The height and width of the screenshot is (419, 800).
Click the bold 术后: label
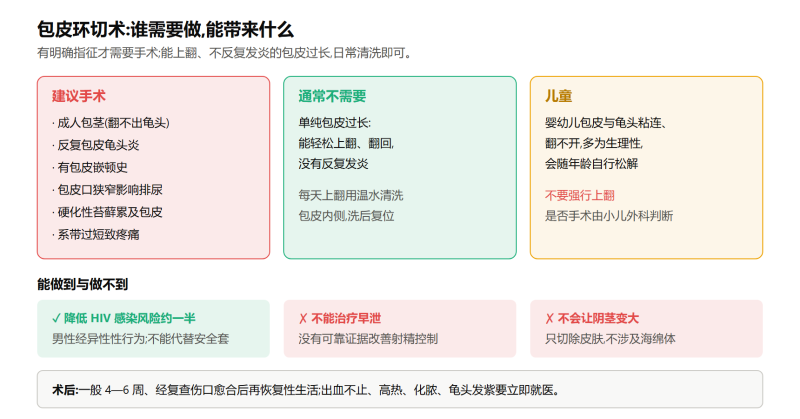click(x=65, y=390)
